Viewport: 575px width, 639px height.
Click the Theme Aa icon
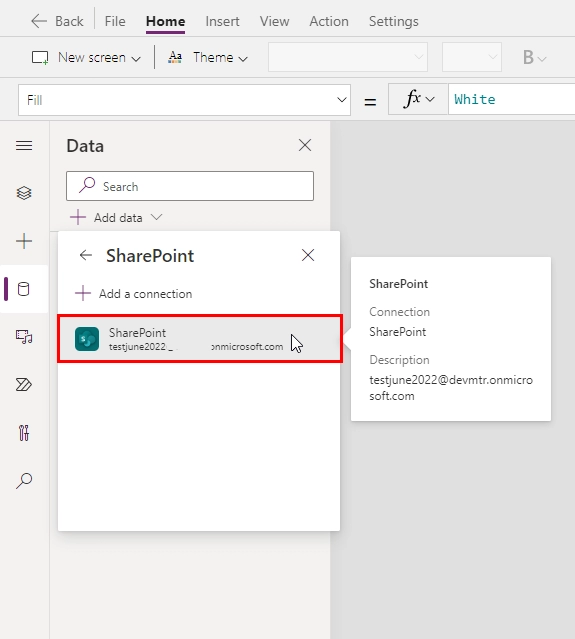coord(175,57)
